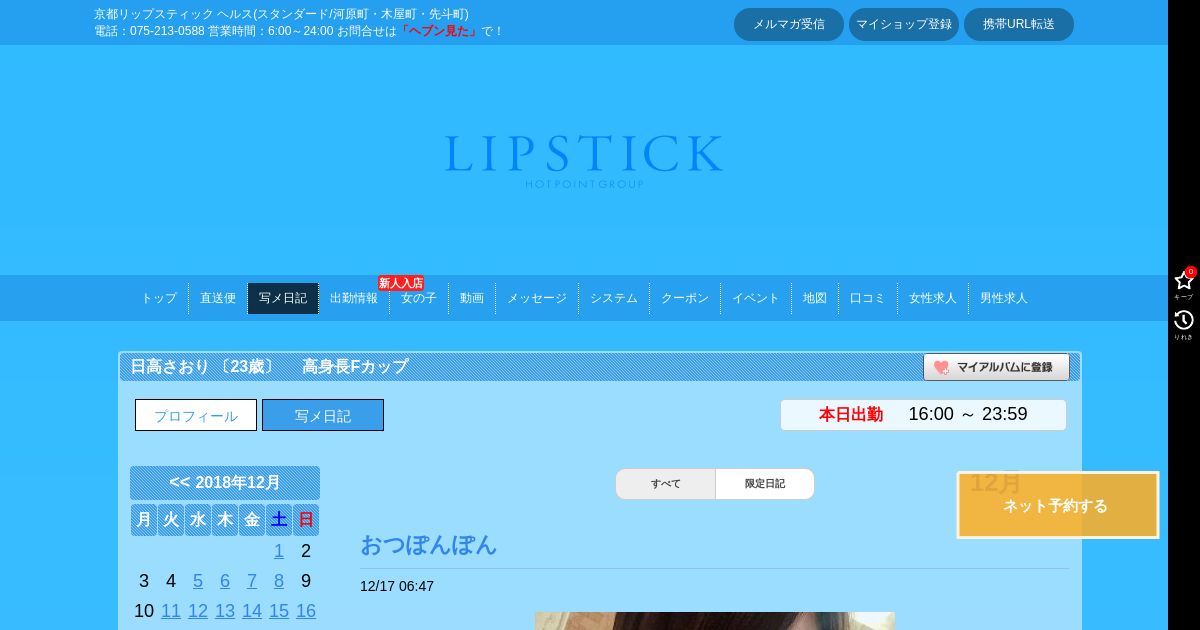Select the 写メ日記 navigation menu item
The image size is (1200, 630).
point(283,298)
